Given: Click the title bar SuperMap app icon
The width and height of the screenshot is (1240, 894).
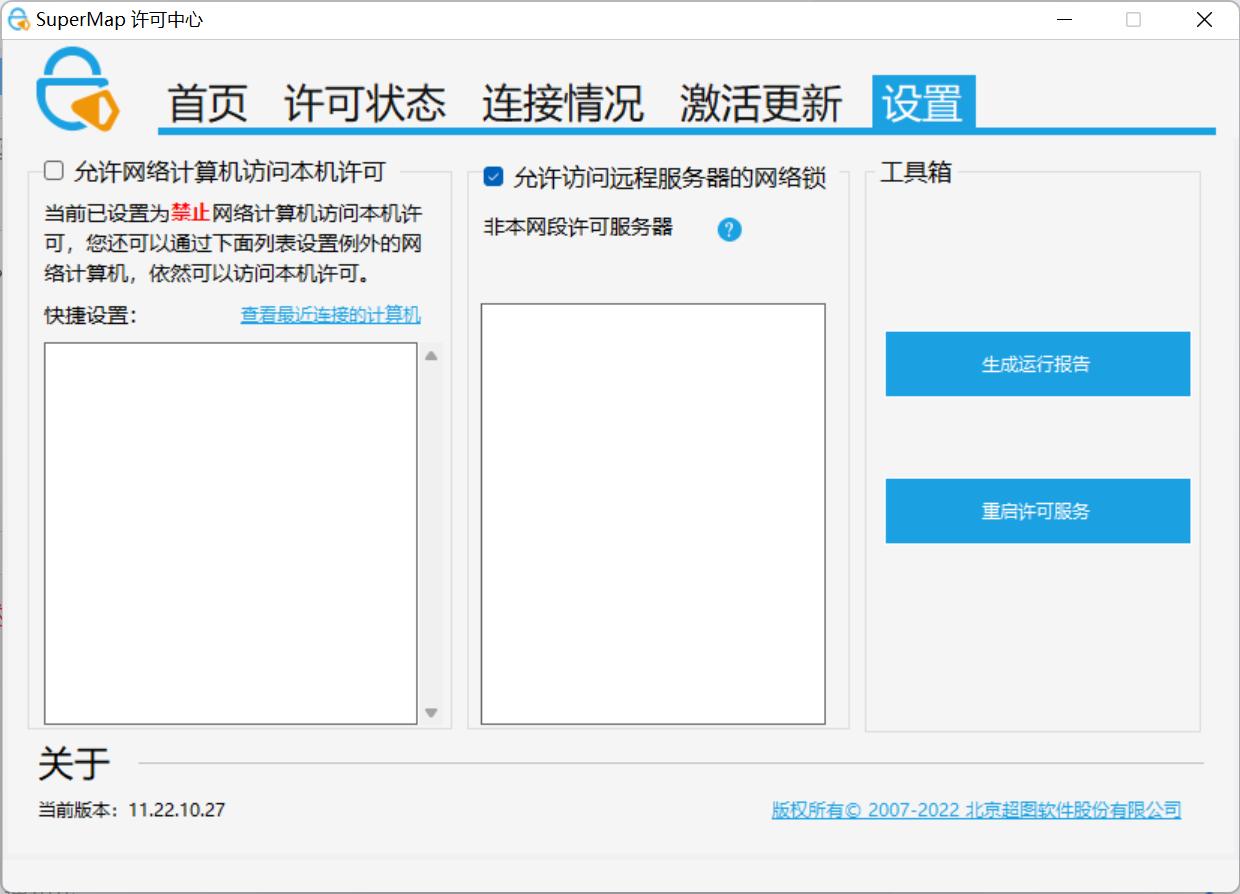Looking at the screenshot, I should (18, 19).
